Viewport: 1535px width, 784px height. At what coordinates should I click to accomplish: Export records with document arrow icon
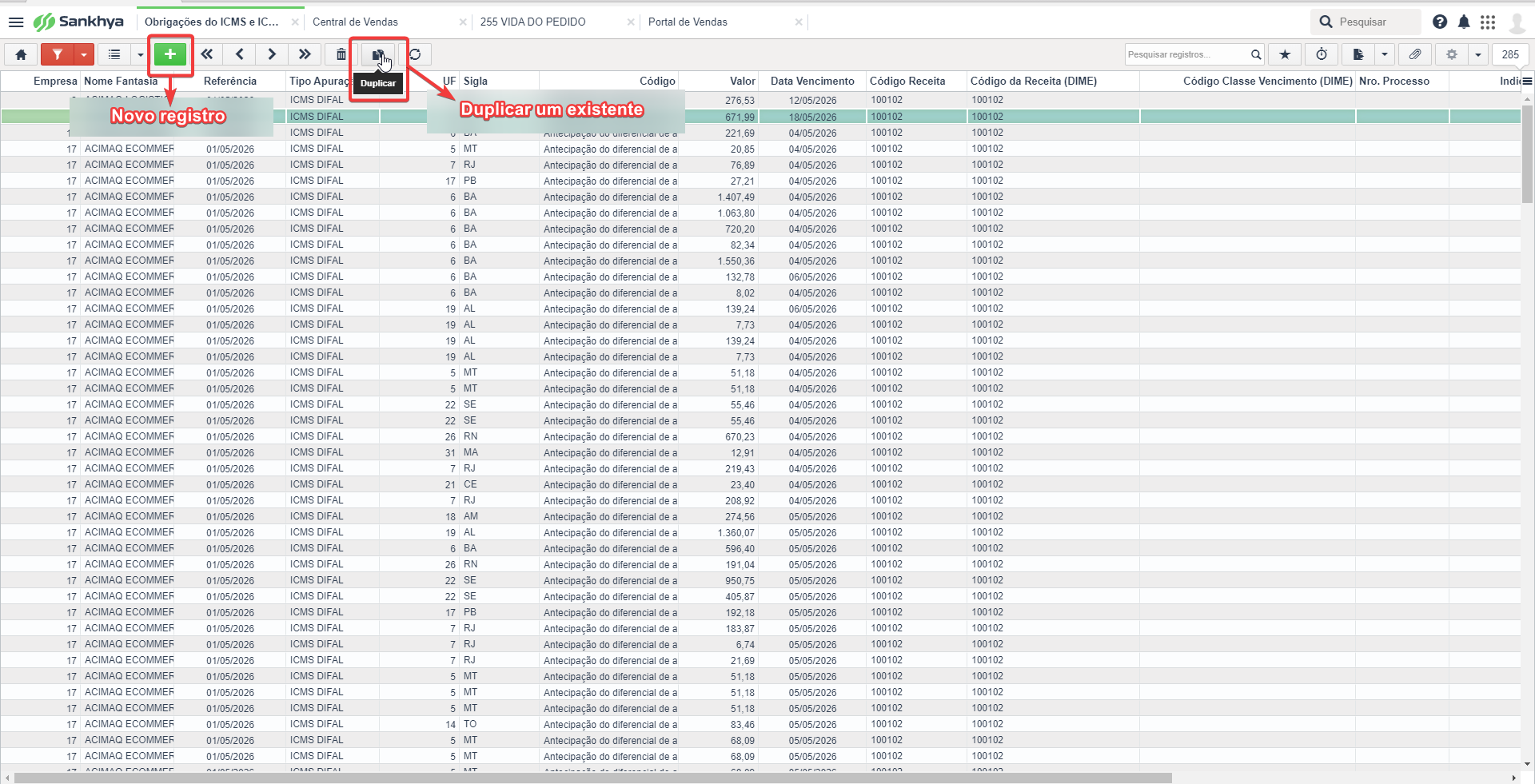point(1358,54)
